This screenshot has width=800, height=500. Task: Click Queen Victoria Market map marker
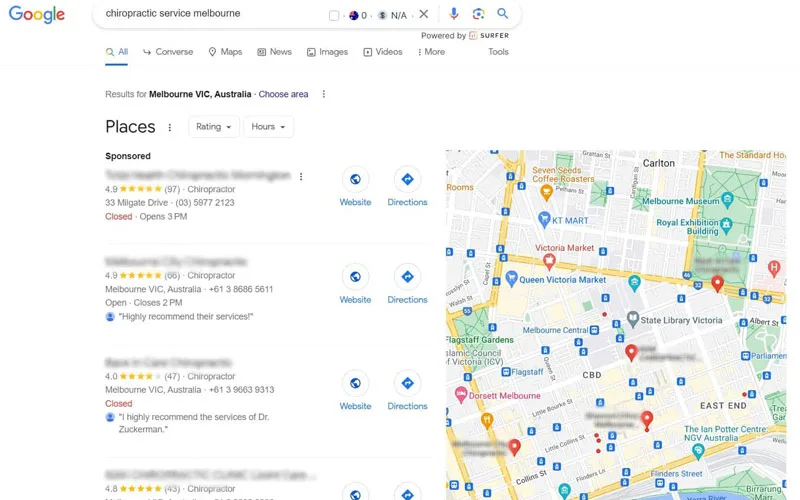[x=511, y=279]
